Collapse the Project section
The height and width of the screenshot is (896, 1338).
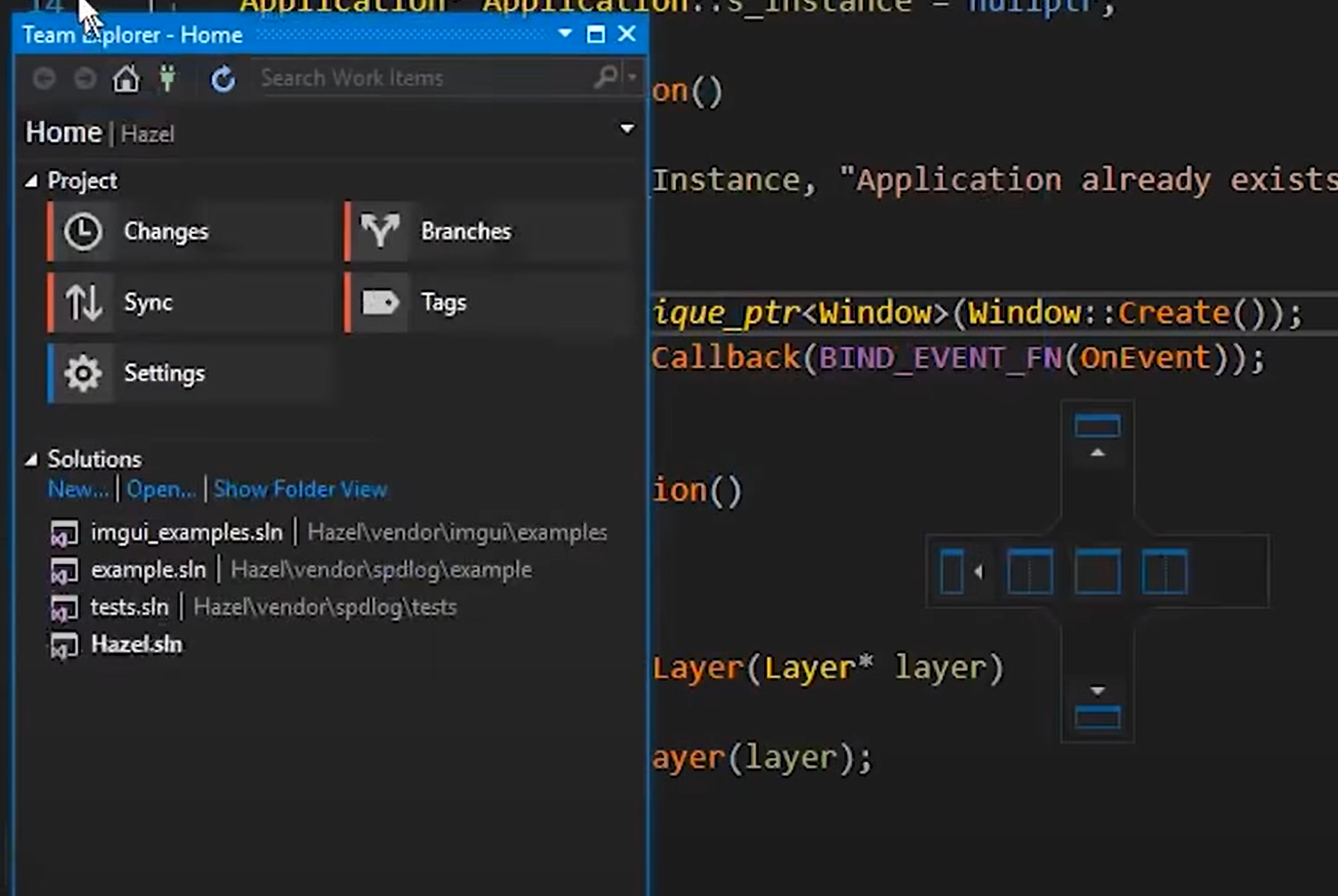point(31,181)
